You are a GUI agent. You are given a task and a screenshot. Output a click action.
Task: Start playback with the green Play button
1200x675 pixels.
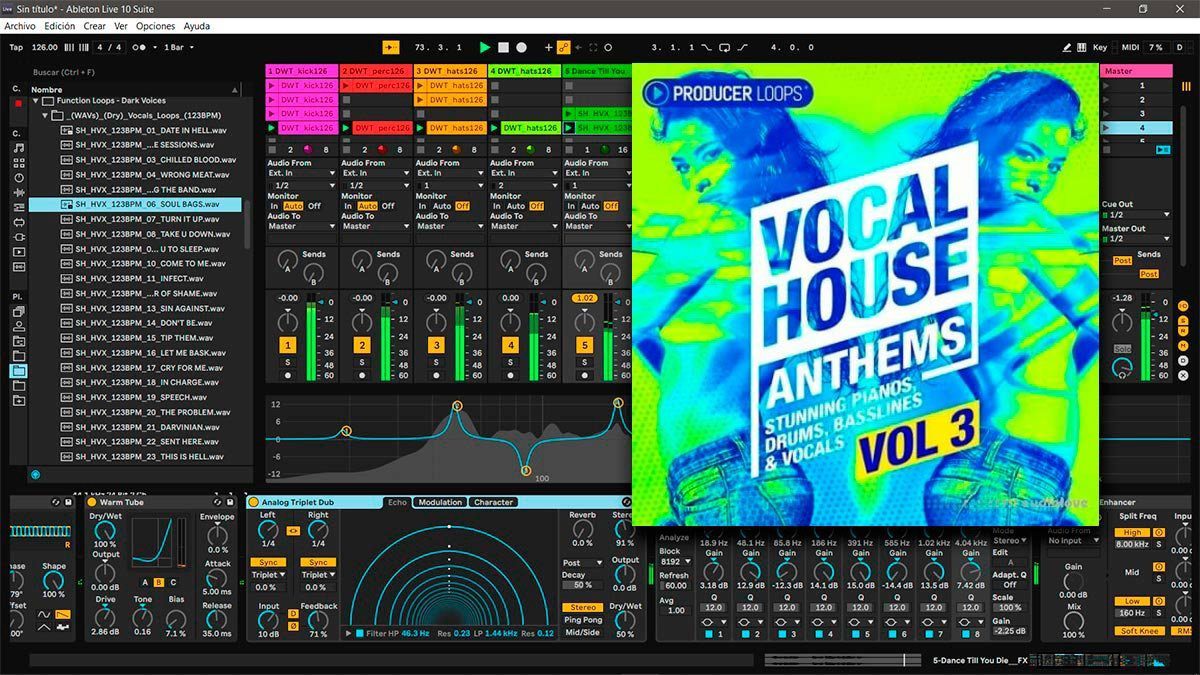pyautogui.click(x=485, y=47)
